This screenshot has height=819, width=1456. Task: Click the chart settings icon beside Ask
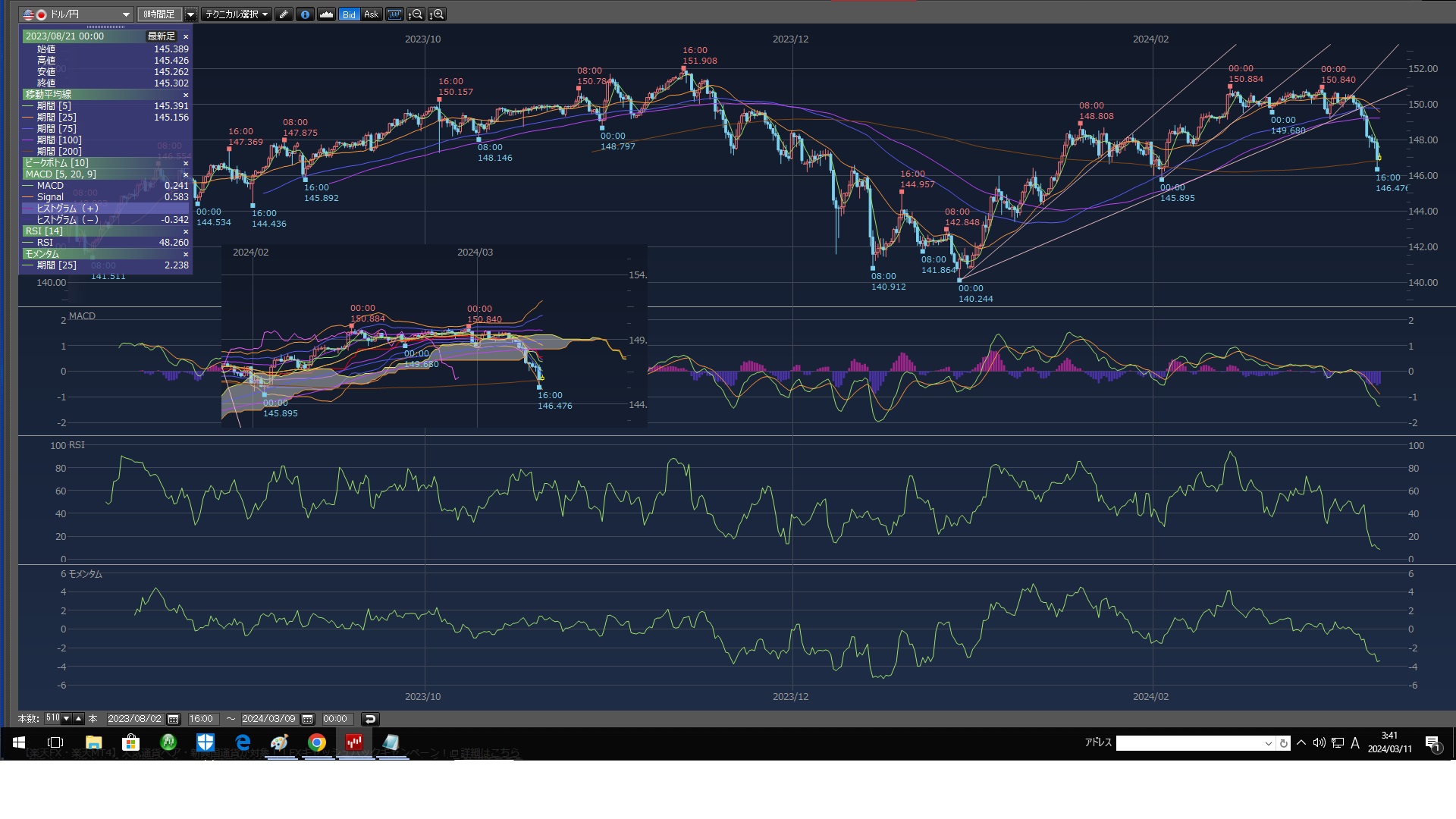394,14
